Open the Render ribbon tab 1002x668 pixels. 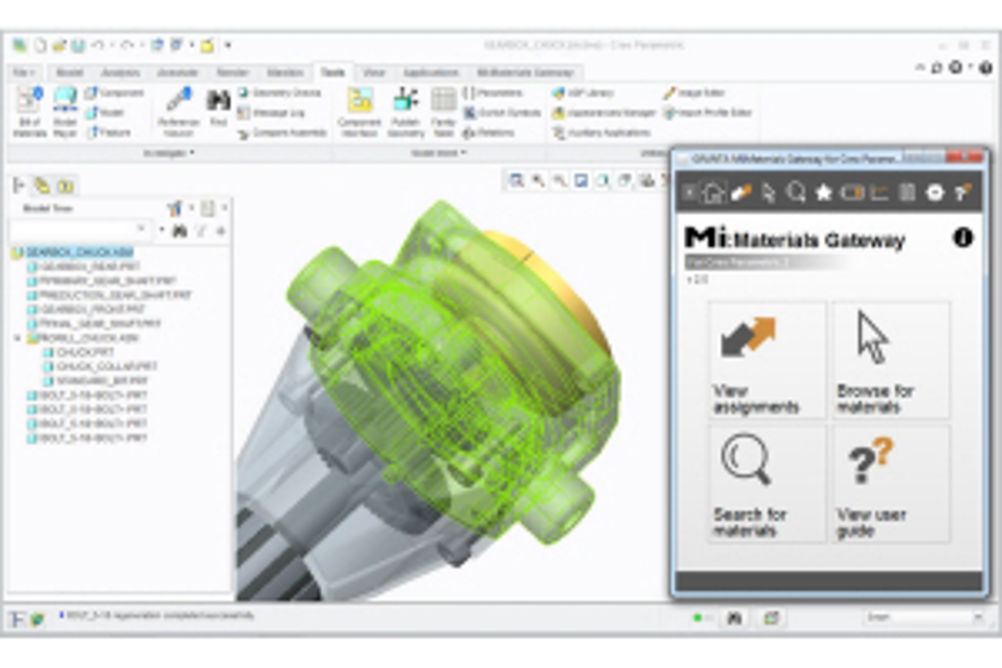232,72
